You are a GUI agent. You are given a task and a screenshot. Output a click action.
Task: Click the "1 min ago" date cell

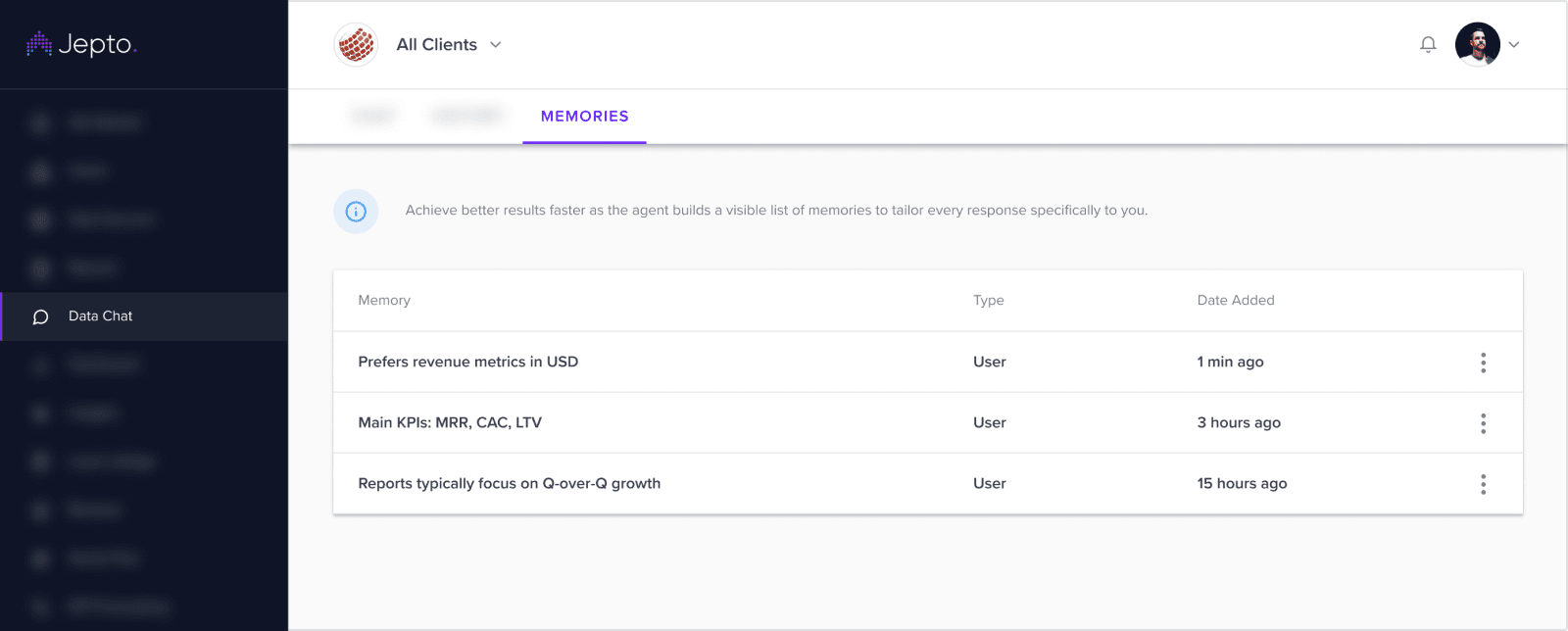tap(1230, 363)
